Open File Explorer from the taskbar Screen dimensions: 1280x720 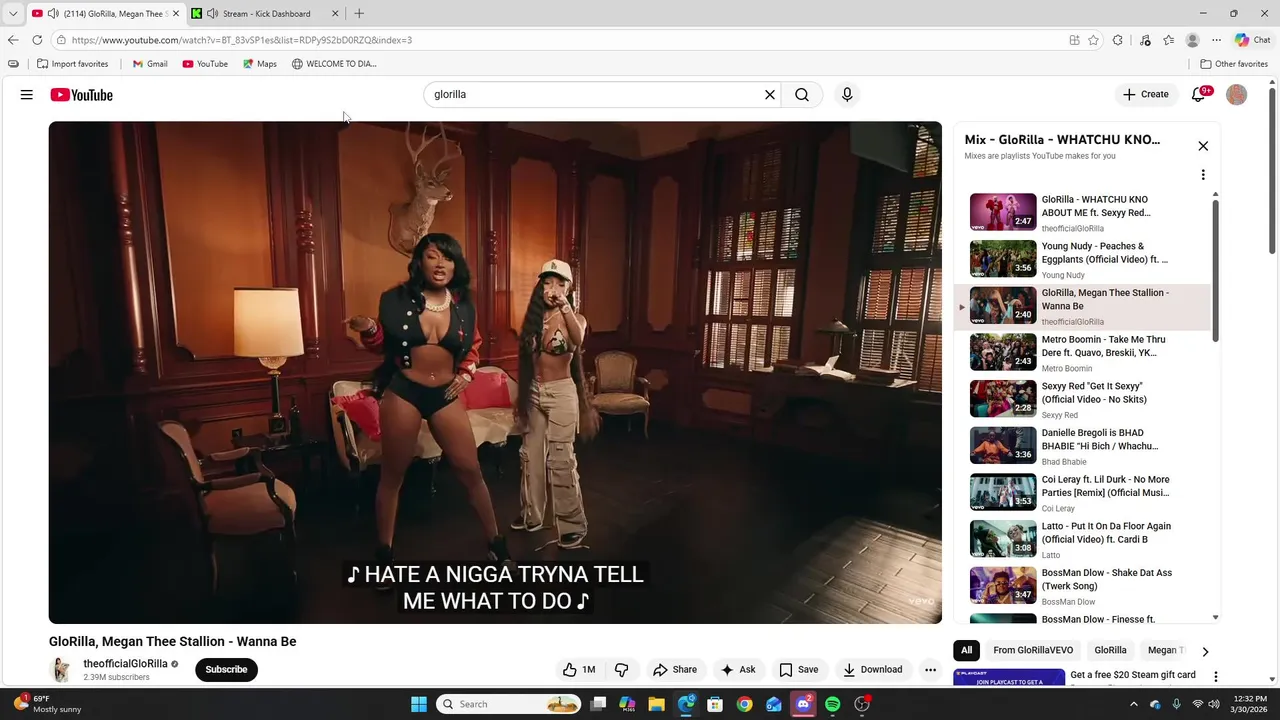click(x=656, y=704)
